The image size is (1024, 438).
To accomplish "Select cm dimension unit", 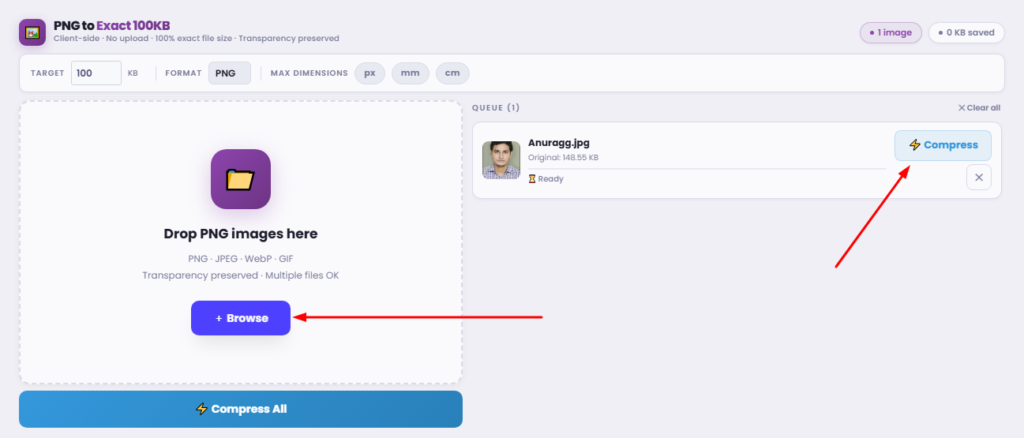I will click(x=453, y=73).
